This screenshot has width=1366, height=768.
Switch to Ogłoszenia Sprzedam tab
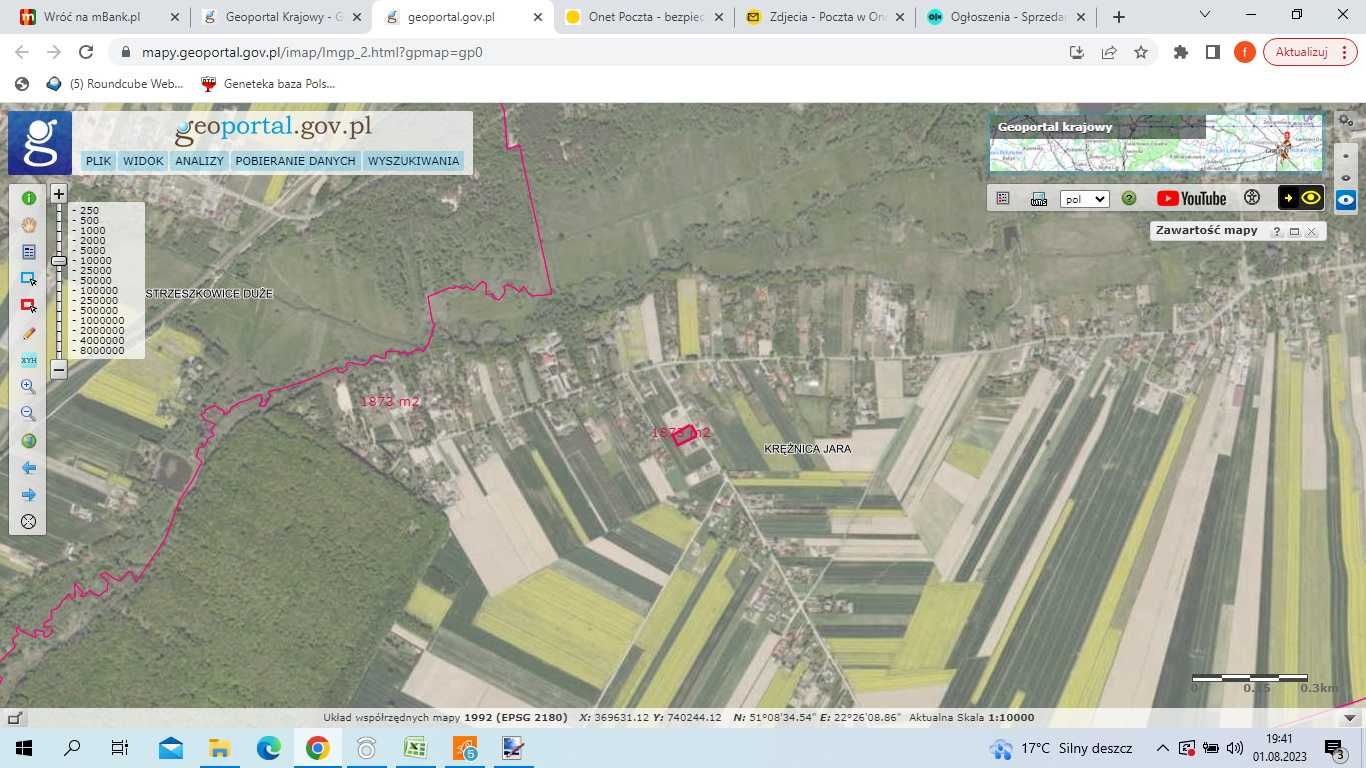point(1005,17)
